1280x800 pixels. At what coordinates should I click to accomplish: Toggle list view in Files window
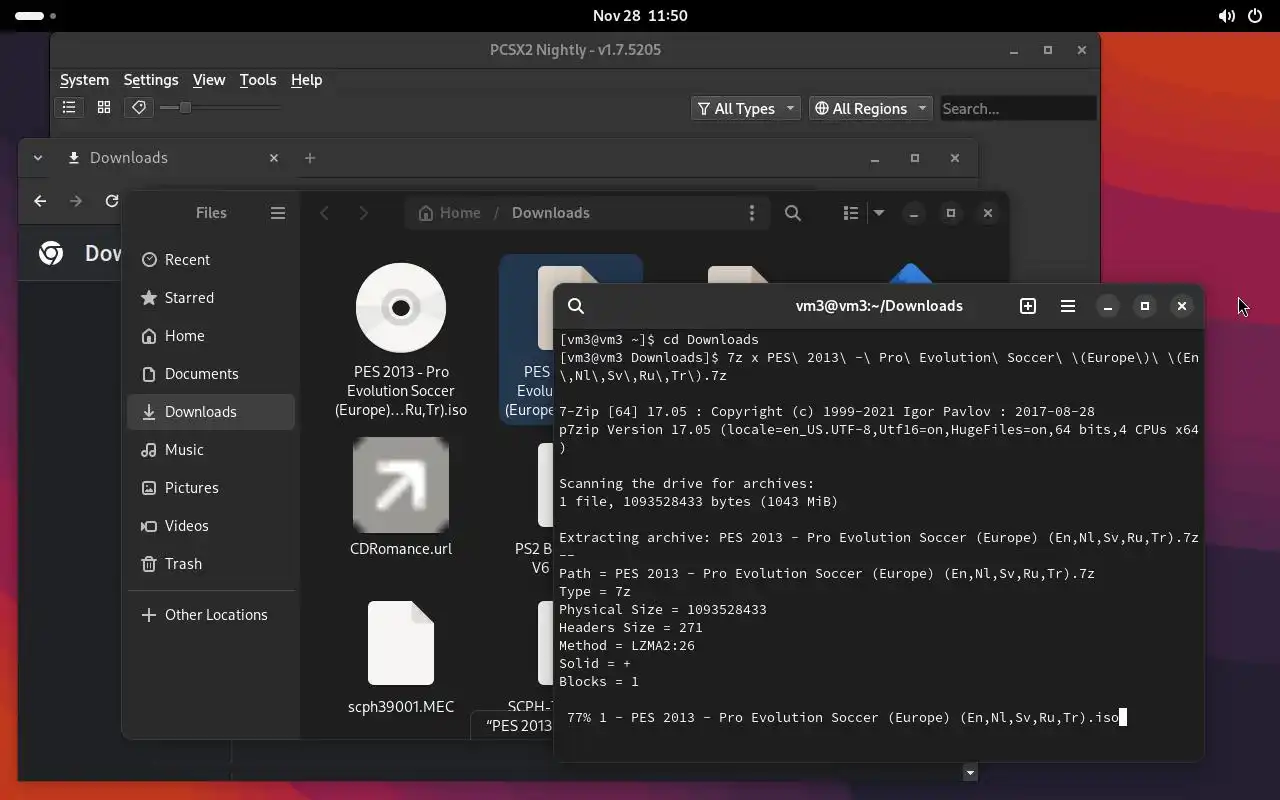click(x=851, y=213)
